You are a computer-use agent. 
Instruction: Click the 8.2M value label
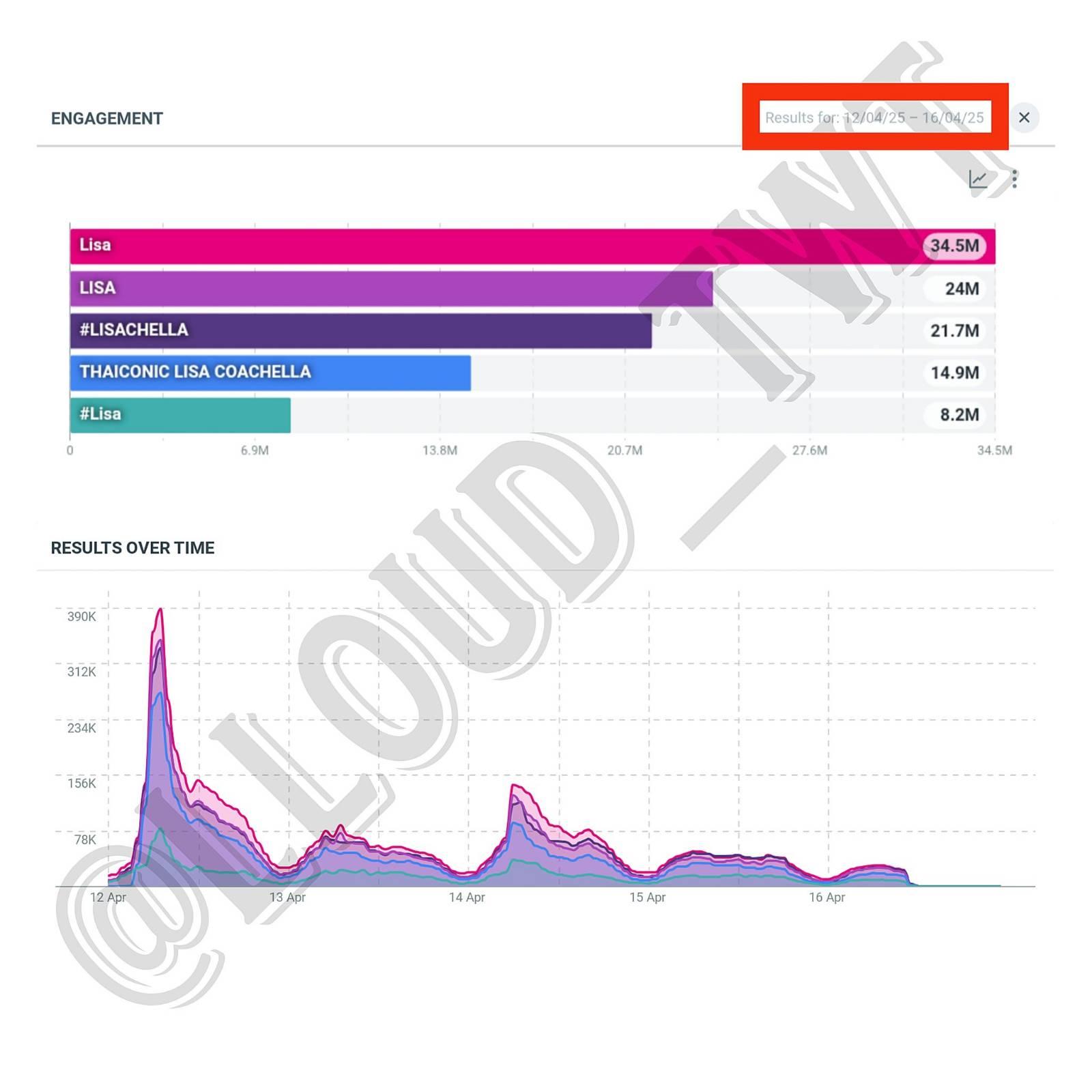tap(960, 415)
